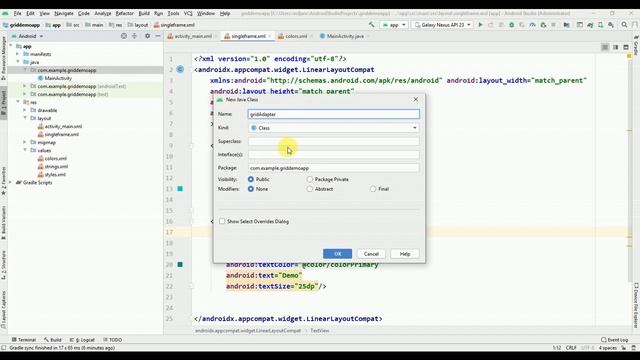This screenshot has height=360, width=640.
Task: Click the class gutter icon on line 2
Action: click(180, 69)
